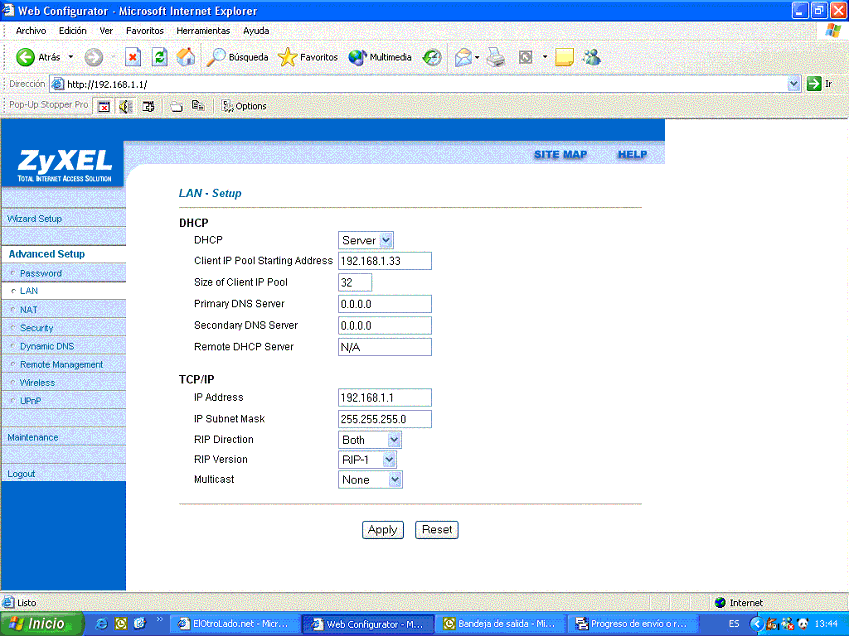Go back with the Atrás button
Viewport: 849px width, 637px height.
coord(38,57)
